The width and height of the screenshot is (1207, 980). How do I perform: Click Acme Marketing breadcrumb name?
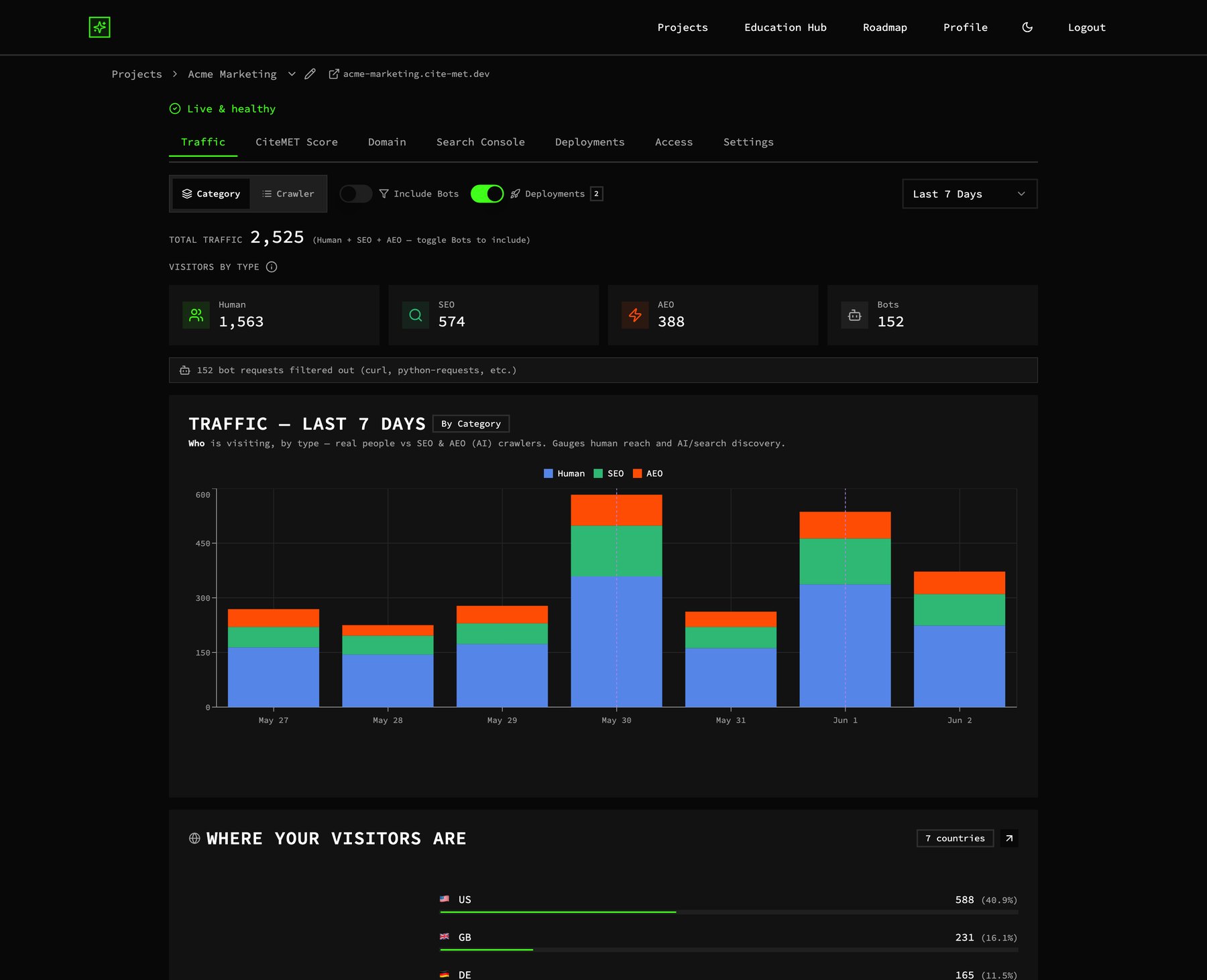coord(232,74)
